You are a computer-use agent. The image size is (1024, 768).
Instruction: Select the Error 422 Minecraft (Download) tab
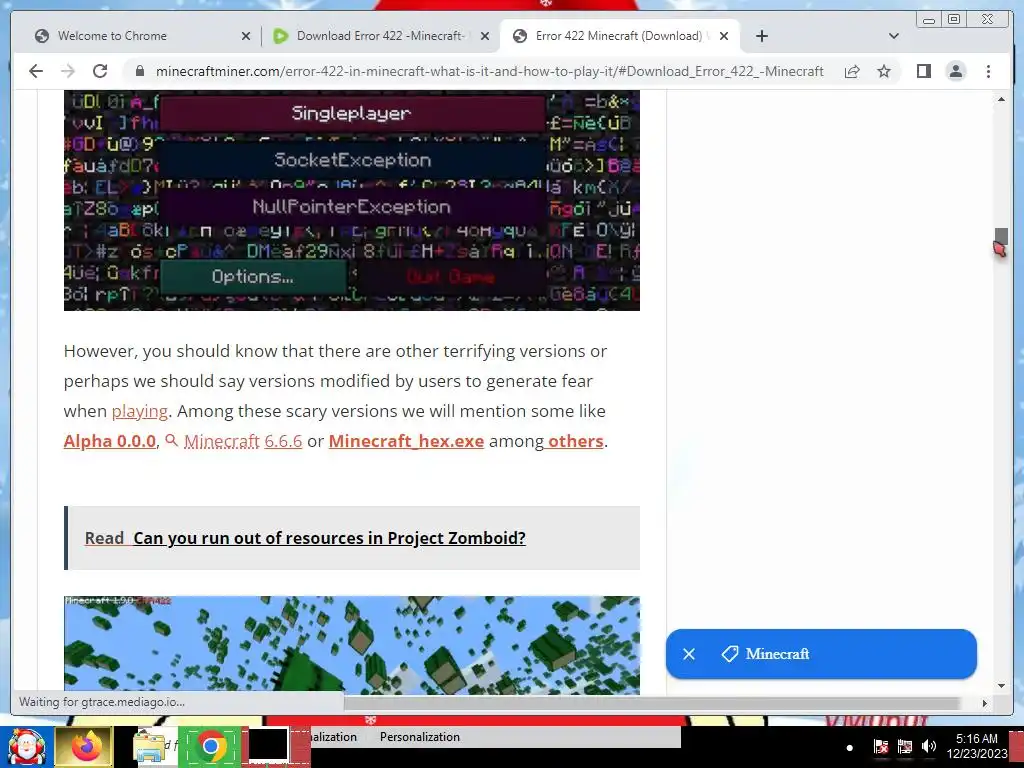click(618, 36)
